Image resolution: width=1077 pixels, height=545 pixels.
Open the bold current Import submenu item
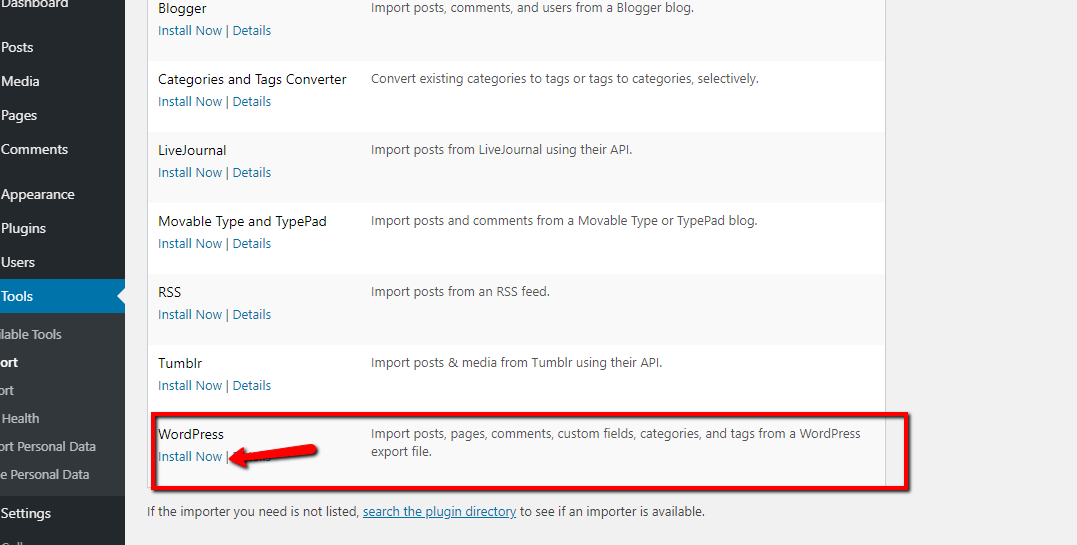coord(9,363)
